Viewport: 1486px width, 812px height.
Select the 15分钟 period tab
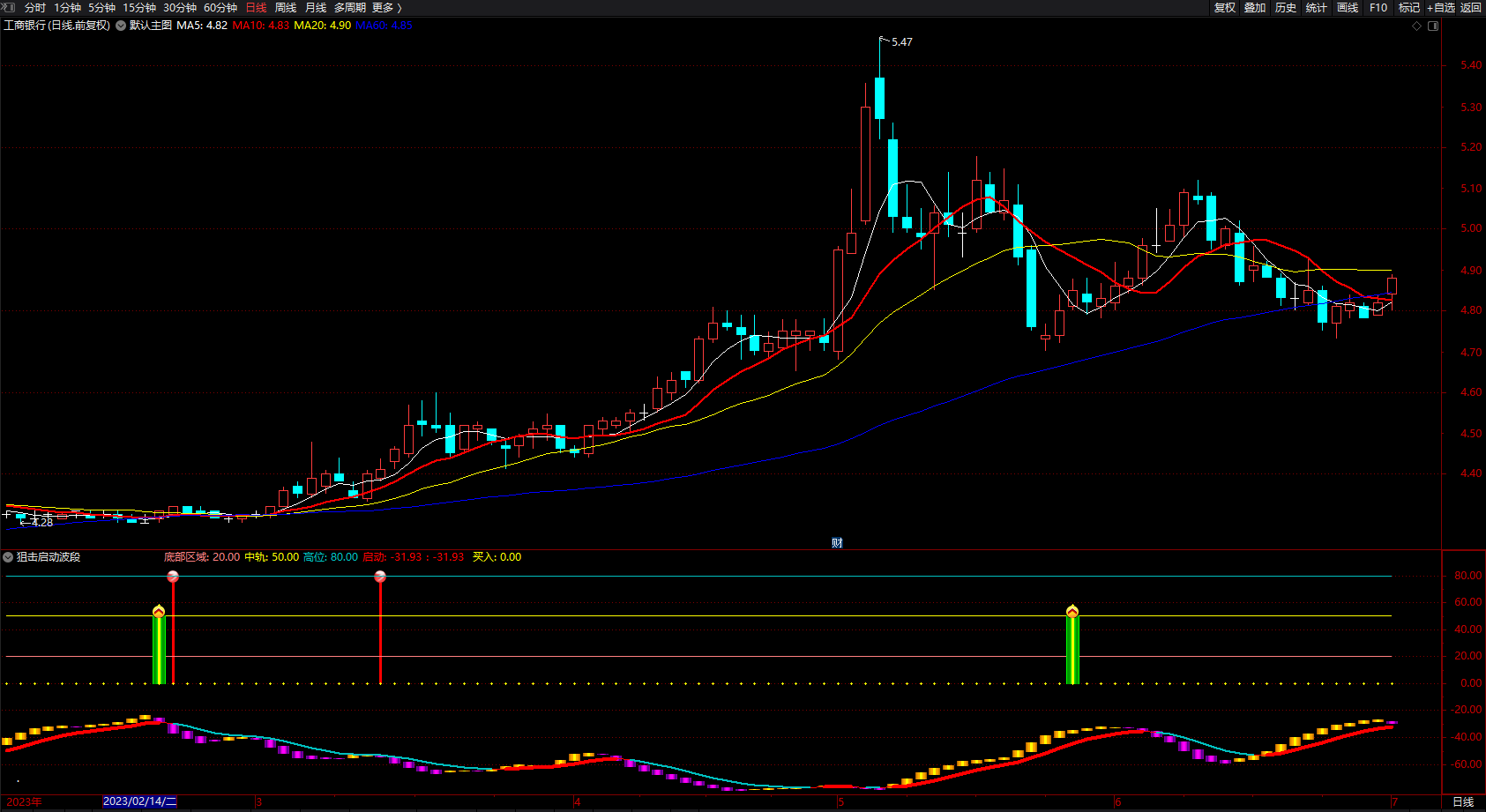pos(139,8)
